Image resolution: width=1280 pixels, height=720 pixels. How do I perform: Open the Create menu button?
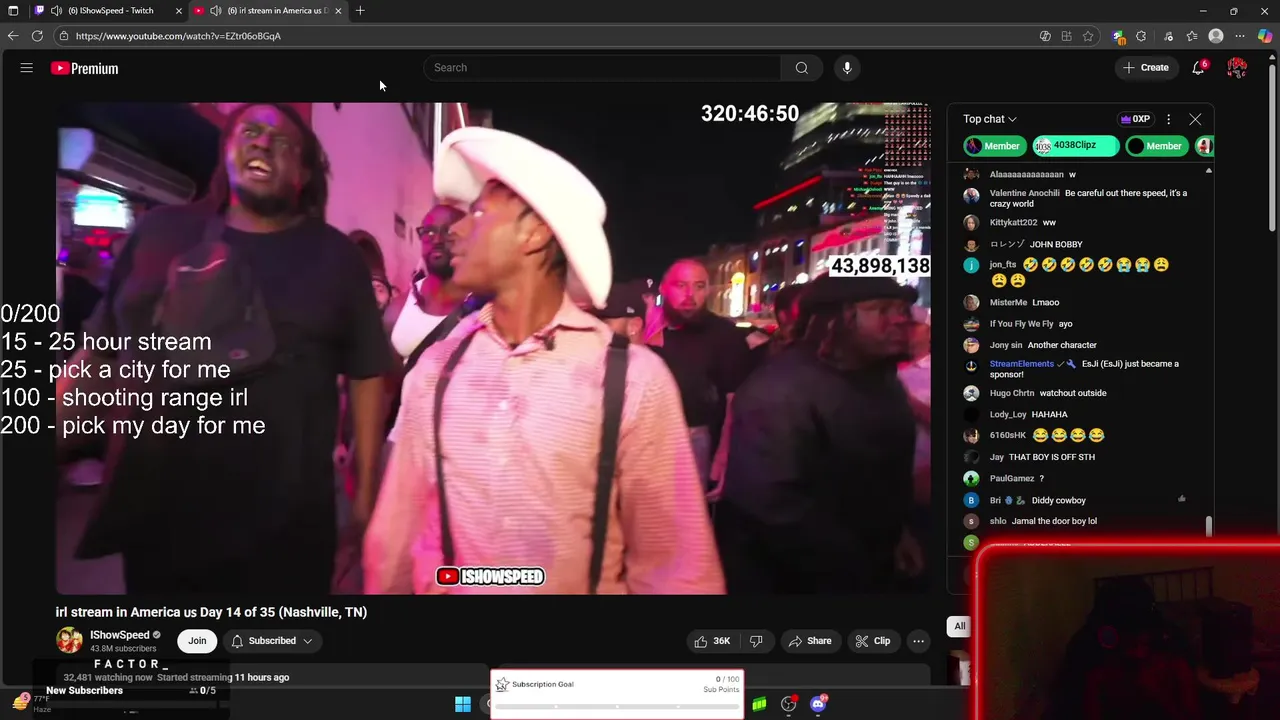coord(1146,68)
